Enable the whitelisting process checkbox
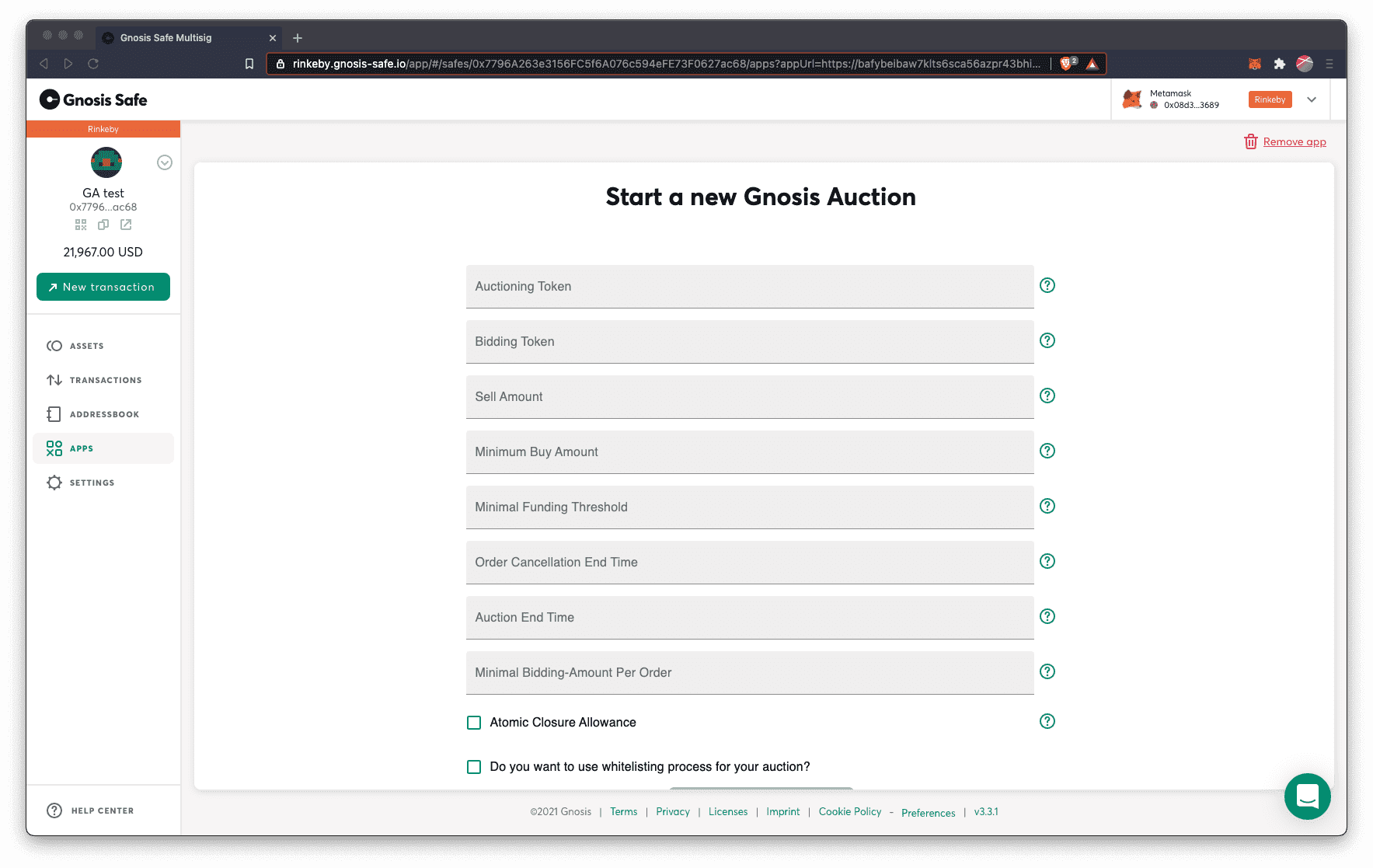The image size is (1373, 868). coord(474,767)
